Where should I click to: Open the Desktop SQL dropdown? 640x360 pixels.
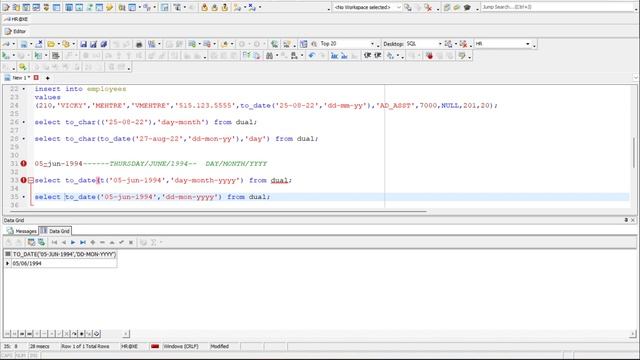(440, 44)
